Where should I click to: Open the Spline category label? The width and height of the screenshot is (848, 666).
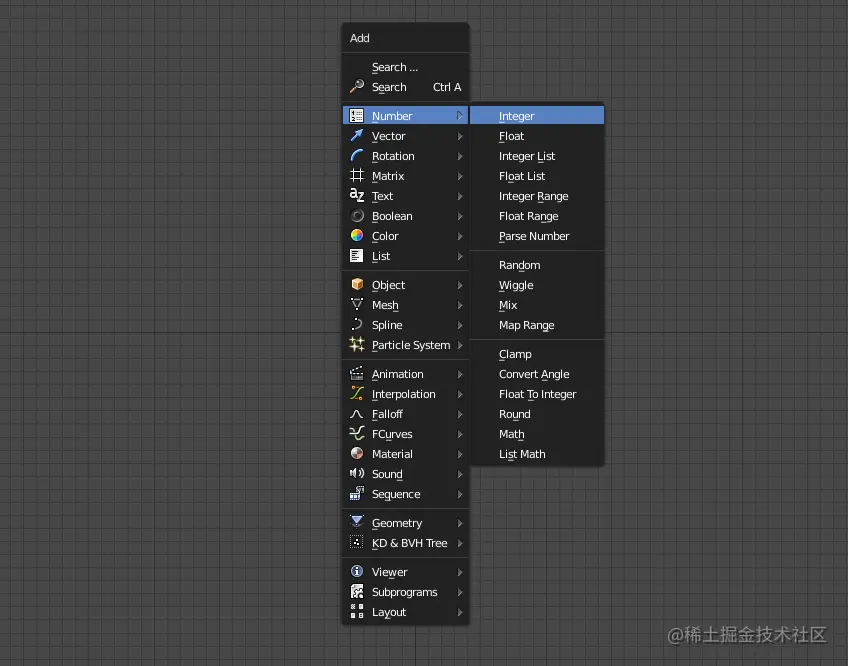[x=387, y=325]
